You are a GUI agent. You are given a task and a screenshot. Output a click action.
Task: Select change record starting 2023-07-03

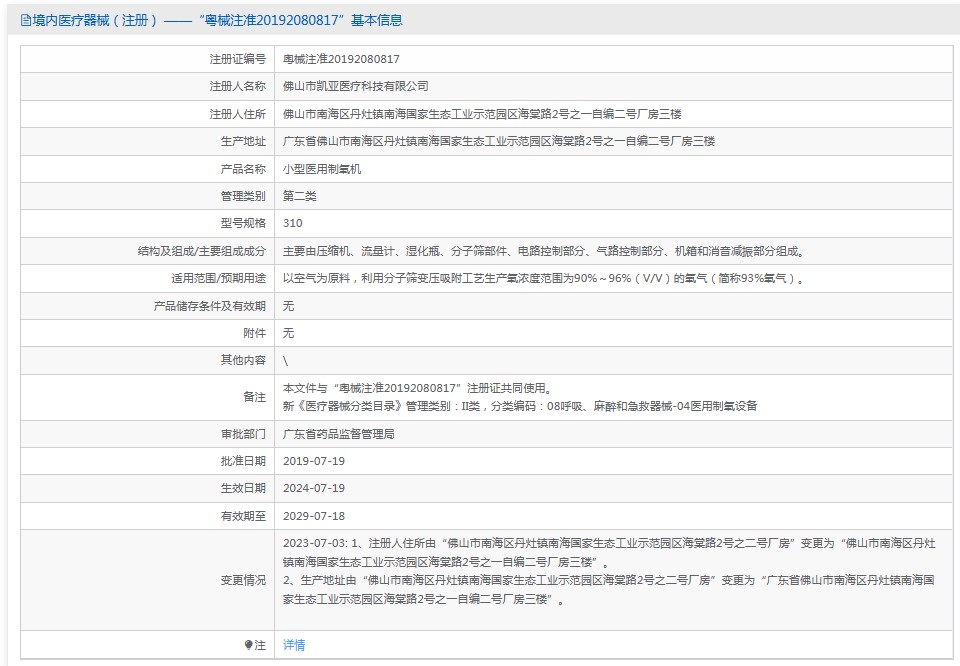[609, 552]
